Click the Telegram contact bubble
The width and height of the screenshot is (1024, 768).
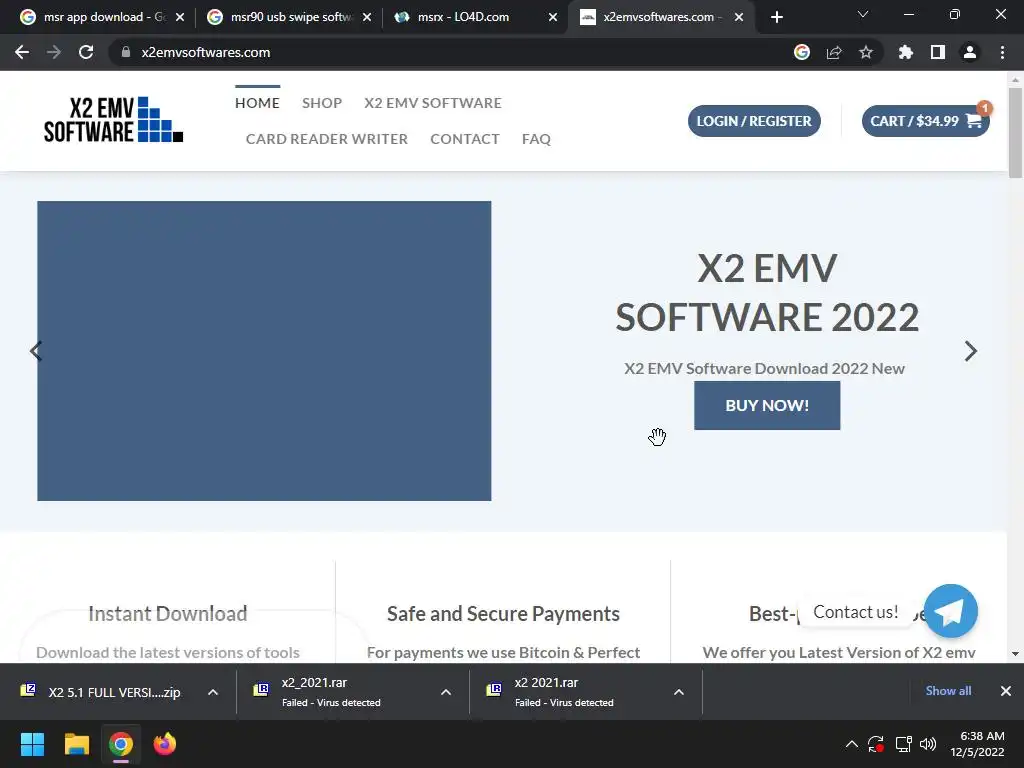[x=951, y=611]
